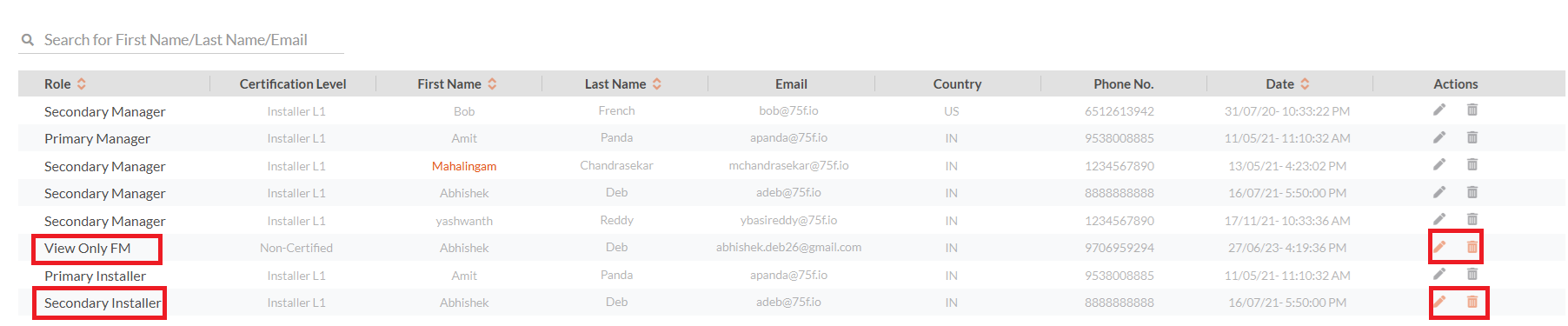Sort the table by Role
The image size is (1568, 326).
(x=82, y=84)
